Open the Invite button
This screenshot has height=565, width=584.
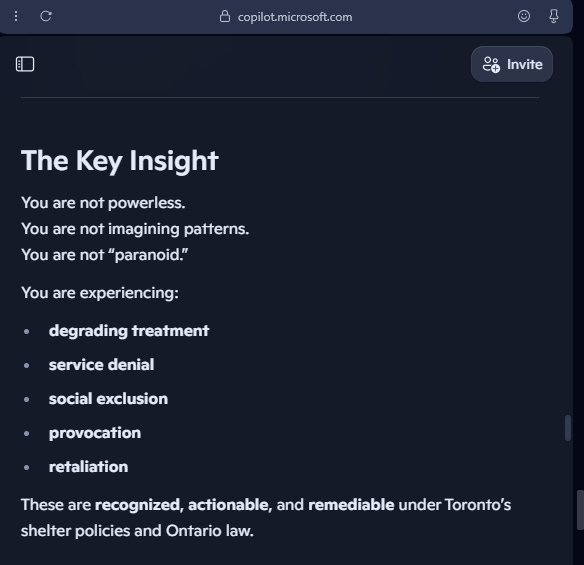(512, 64)
